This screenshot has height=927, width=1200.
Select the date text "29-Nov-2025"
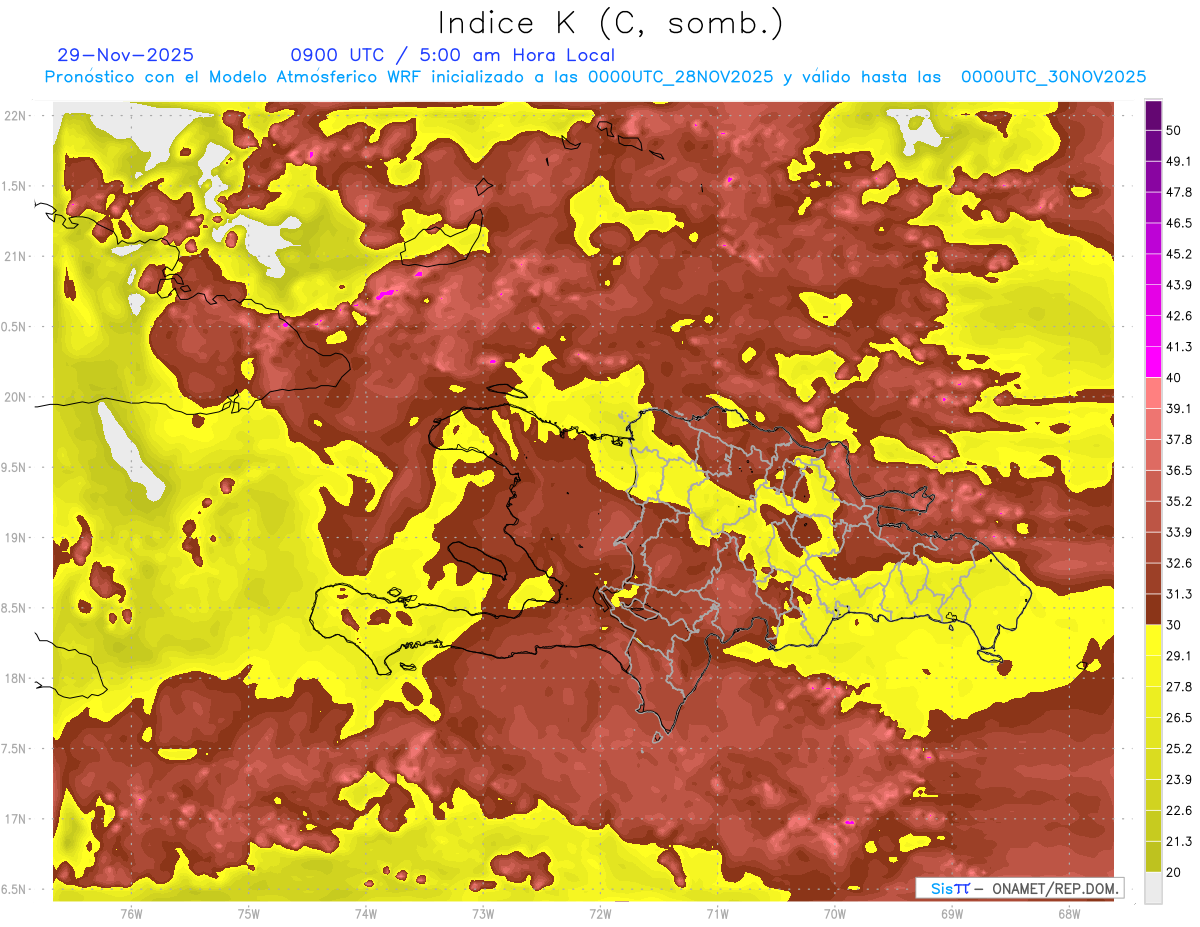127,55
